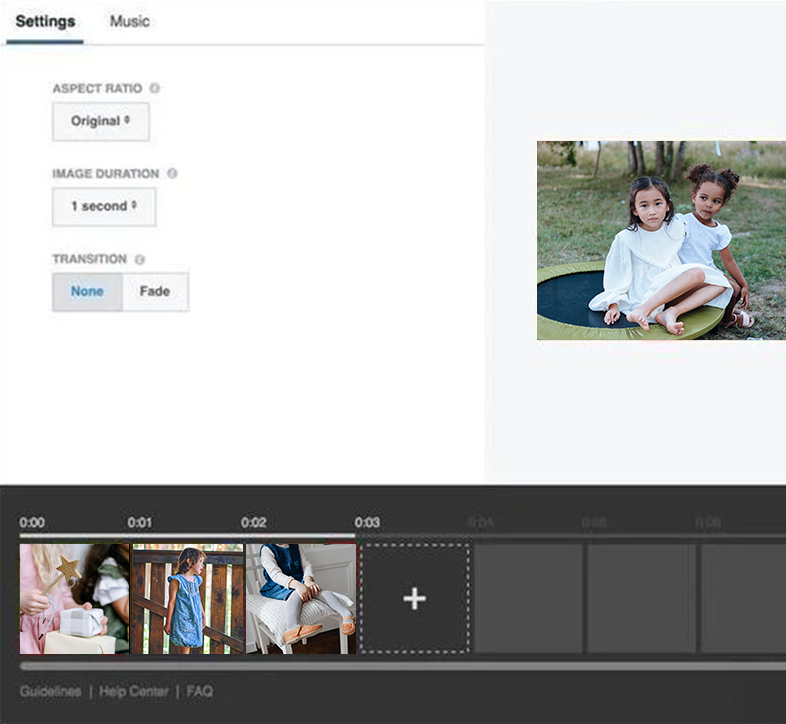
Task: Select the blue dress girl thumbnail
Action: click(188, 598)
